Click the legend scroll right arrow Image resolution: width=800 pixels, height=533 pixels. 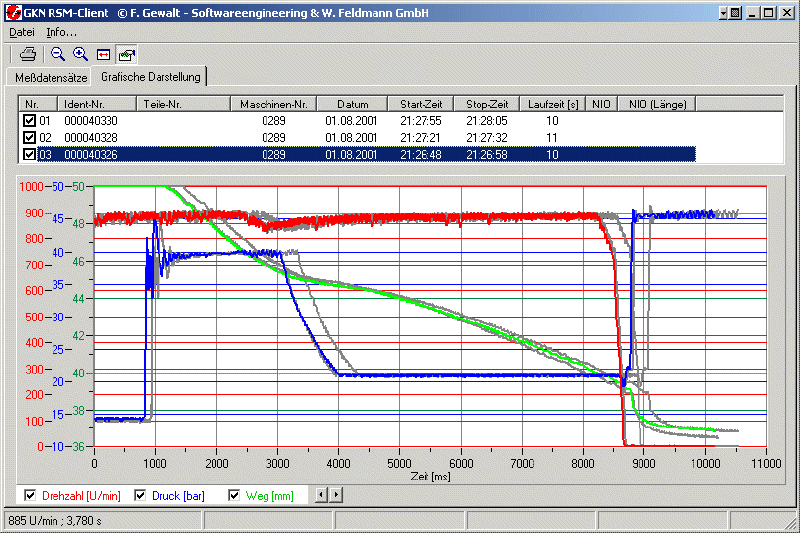[335, 495]
